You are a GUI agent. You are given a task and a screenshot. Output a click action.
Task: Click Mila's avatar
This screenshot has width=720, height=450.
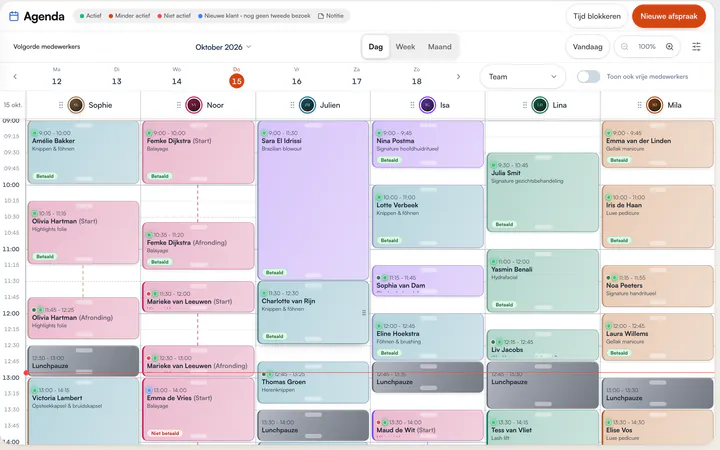(x=654, y=105)
